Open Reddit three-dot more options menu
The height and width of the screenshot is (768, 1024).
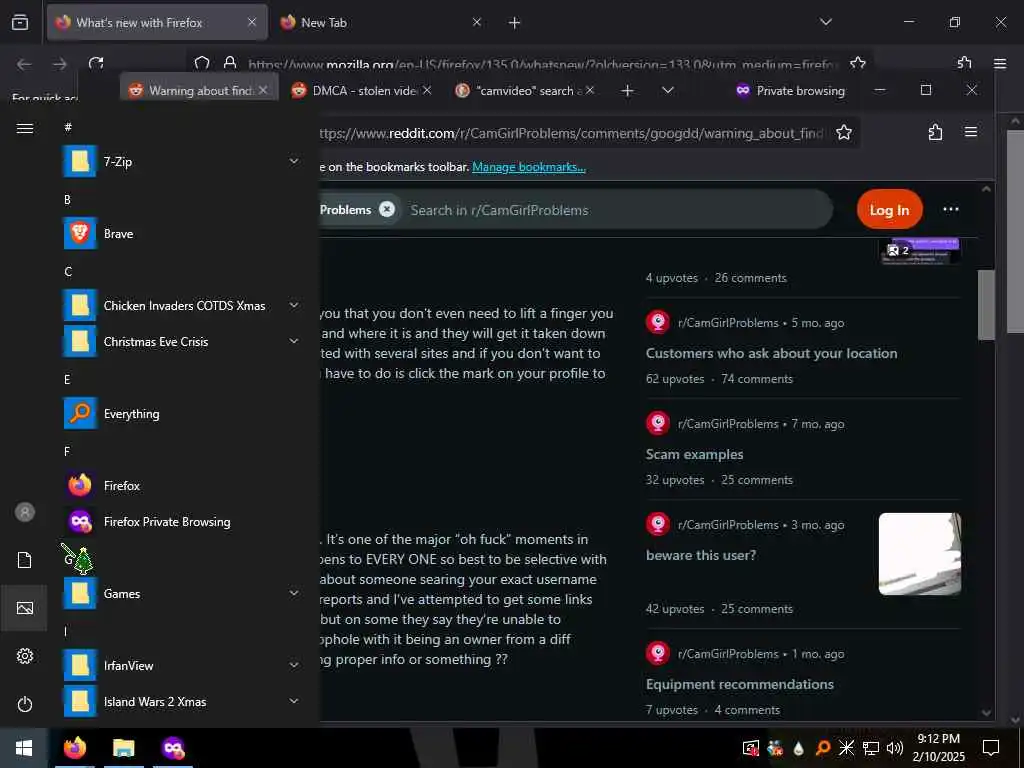(951, 209)
